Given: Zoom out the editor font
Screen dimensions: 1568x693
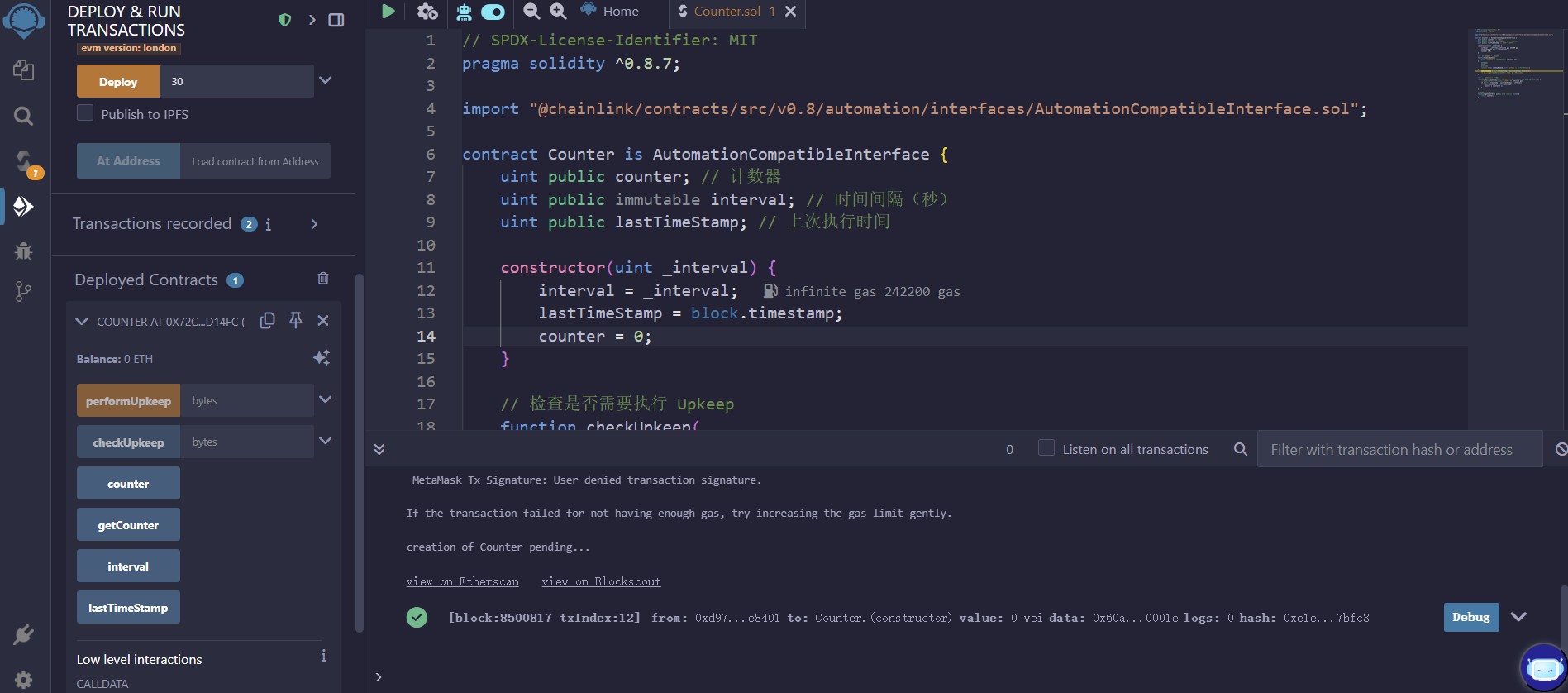Looking at the screenshot, I should (531, 11).
